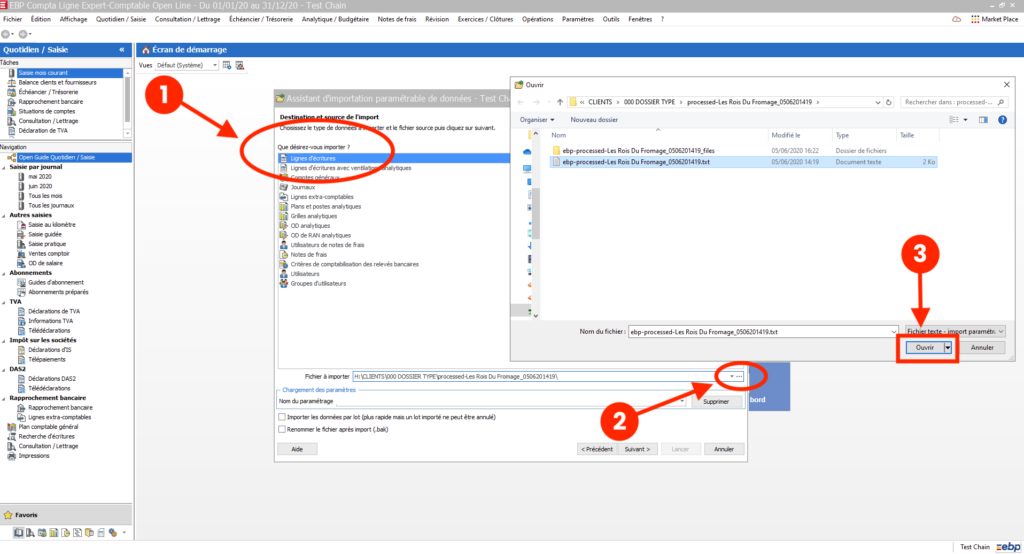Click the Écran de démarrage home icon
The width and height of the screenshot is (1024, 554).
(x=146, y=50)
